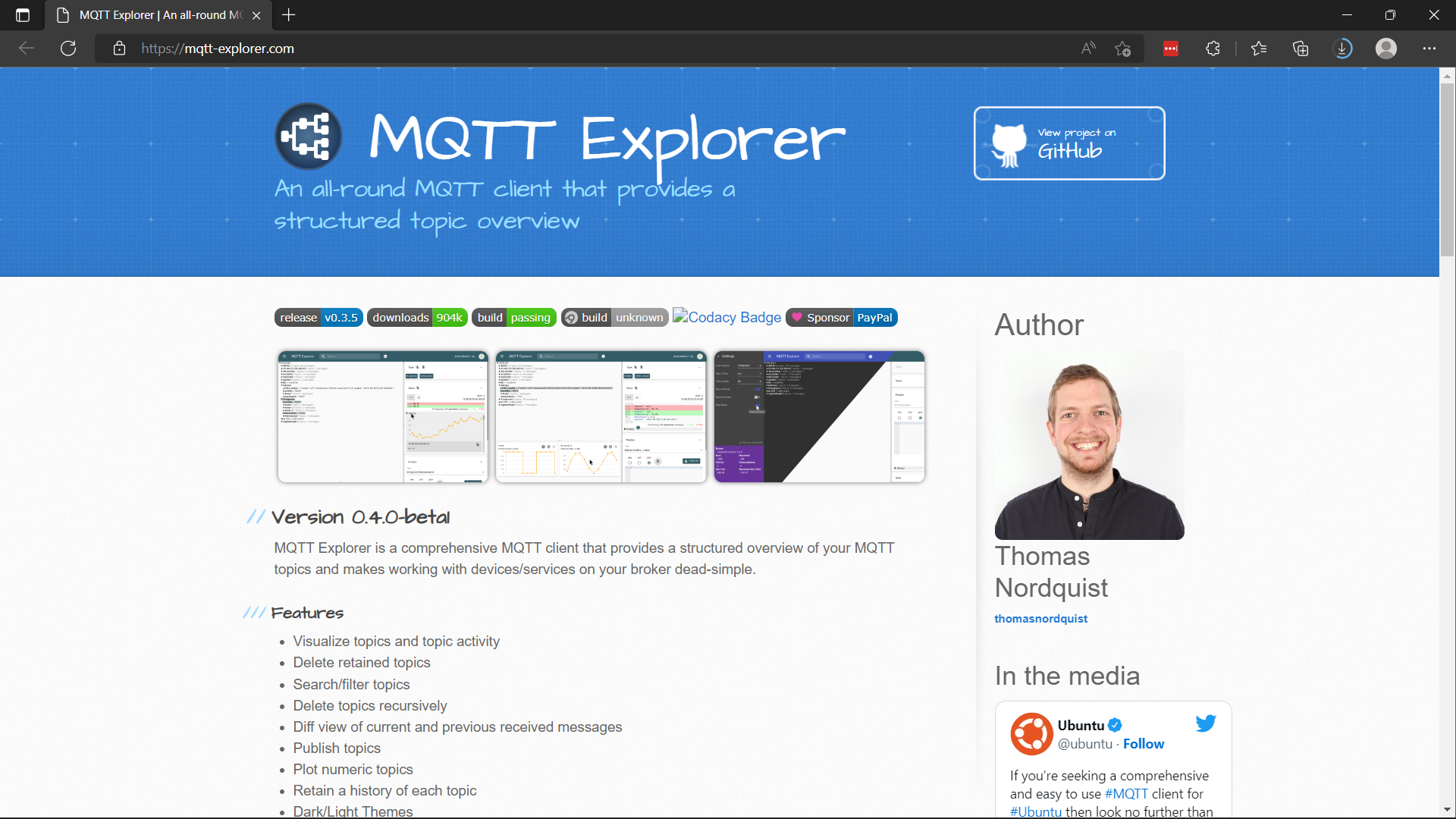Click the release v0.3.5 badge
The width and height of the screenshot is (1456, 819).
tap(318, 318)
